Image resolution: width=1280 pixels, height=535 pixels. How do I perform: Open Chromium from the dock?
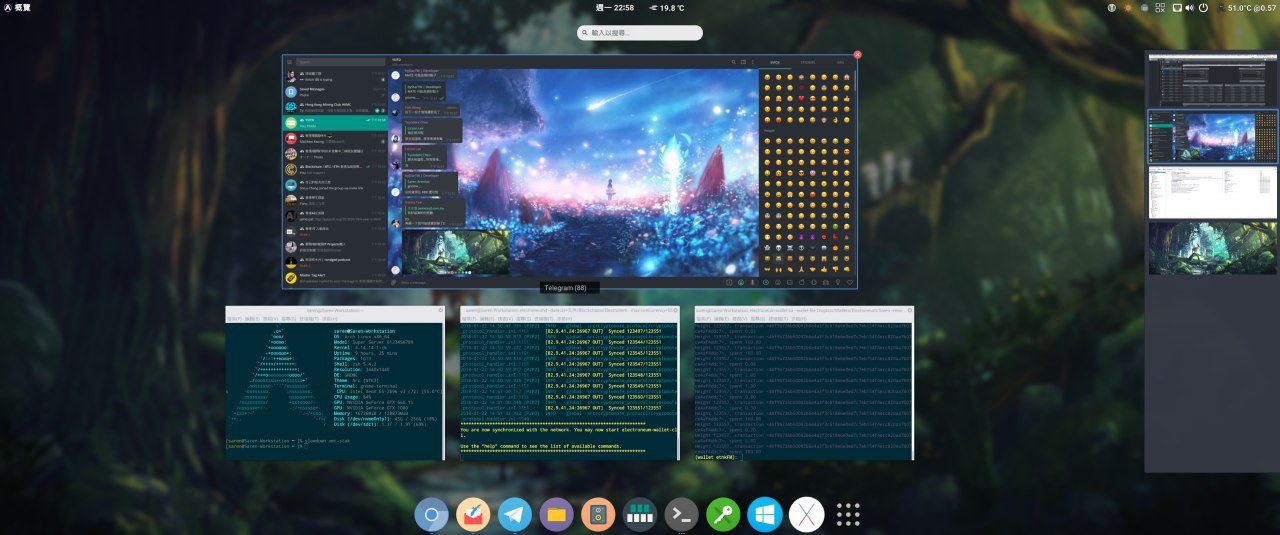pos(432,515)
